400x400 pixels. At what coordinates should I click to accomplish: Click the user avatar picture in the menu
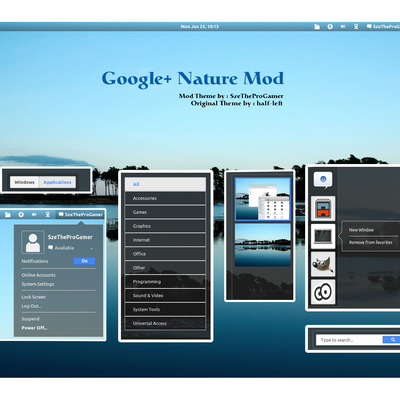33,242
